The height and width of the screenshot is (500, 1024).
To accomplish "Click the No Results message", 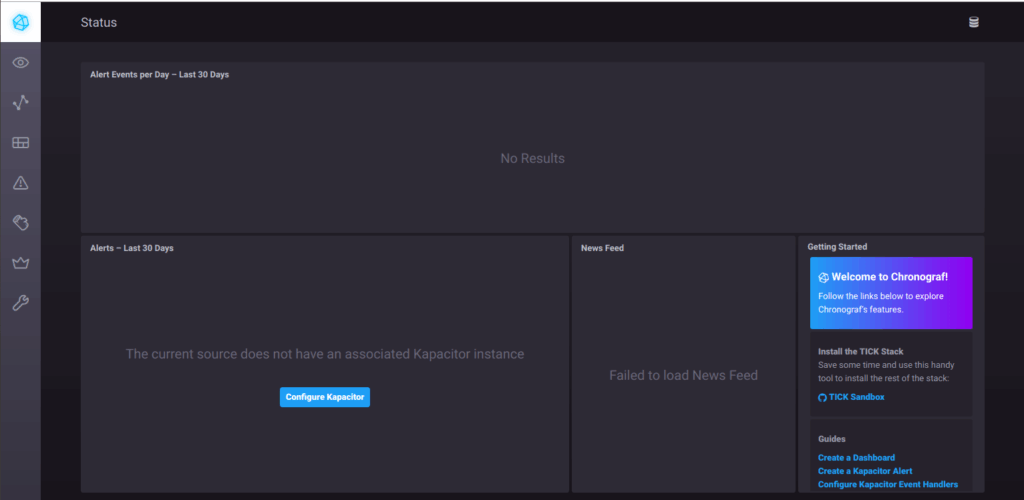I will (x=532, y=159).
